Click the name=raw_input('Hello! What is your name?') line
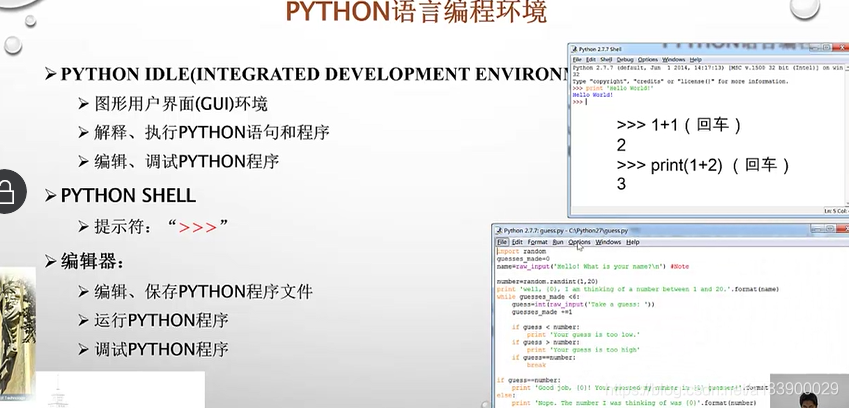Image resolution: width=849 pixels, height=408 pixels. (x=592, y=267)
